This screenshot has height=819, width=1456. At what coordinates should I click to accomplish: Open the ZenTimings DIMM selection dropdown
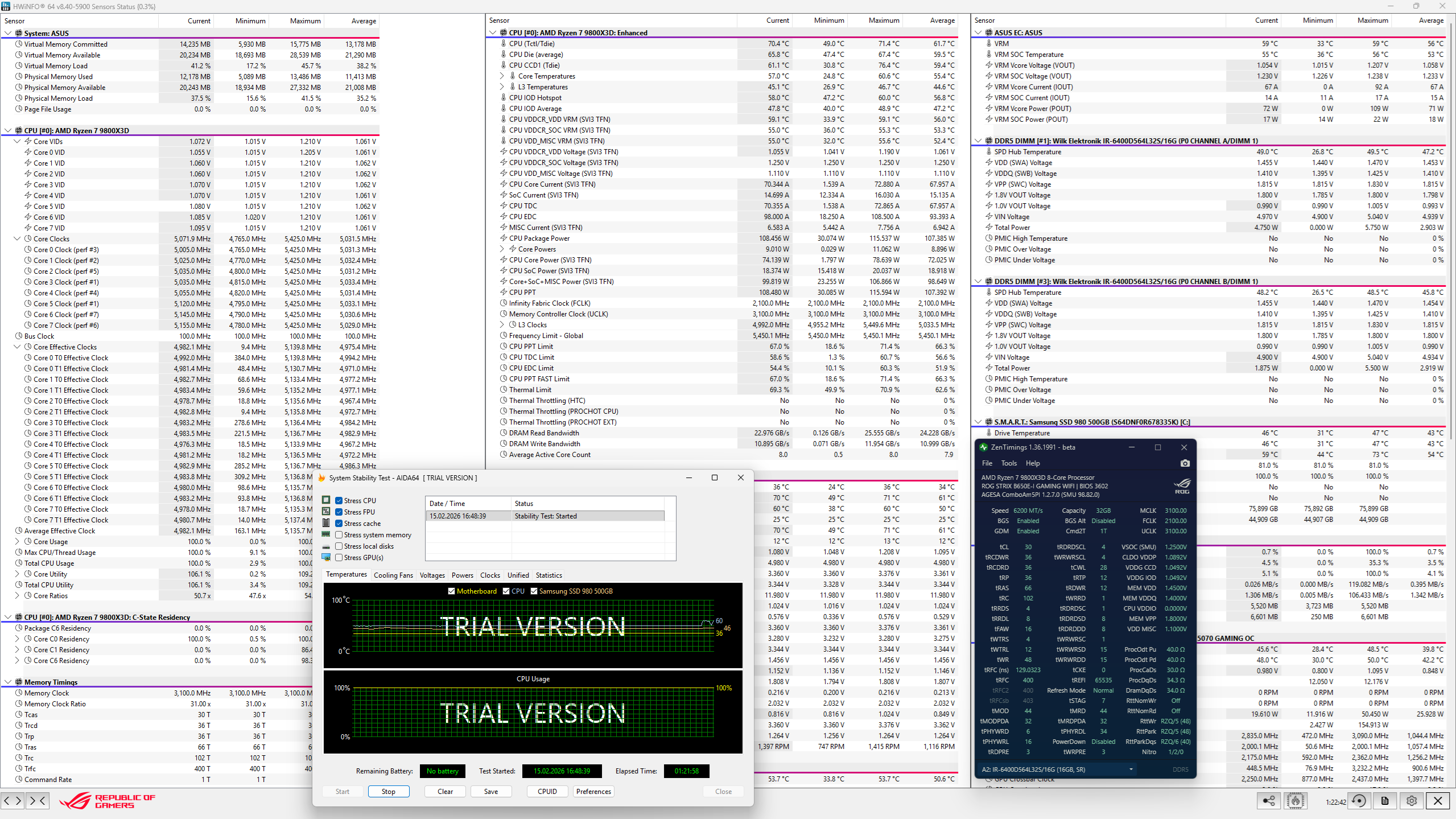1131,769
